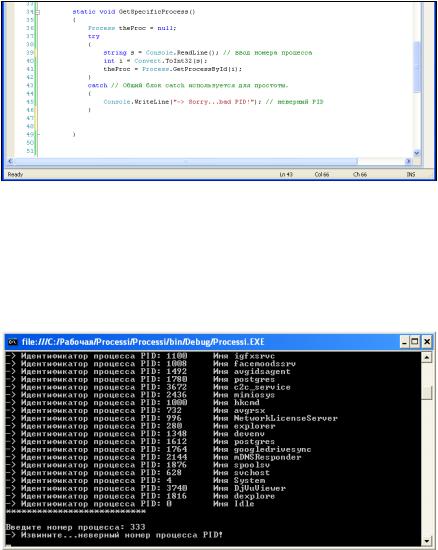Click the console window system menu icon
Viewport: 438px width, 550px height.
pos(12,342)
